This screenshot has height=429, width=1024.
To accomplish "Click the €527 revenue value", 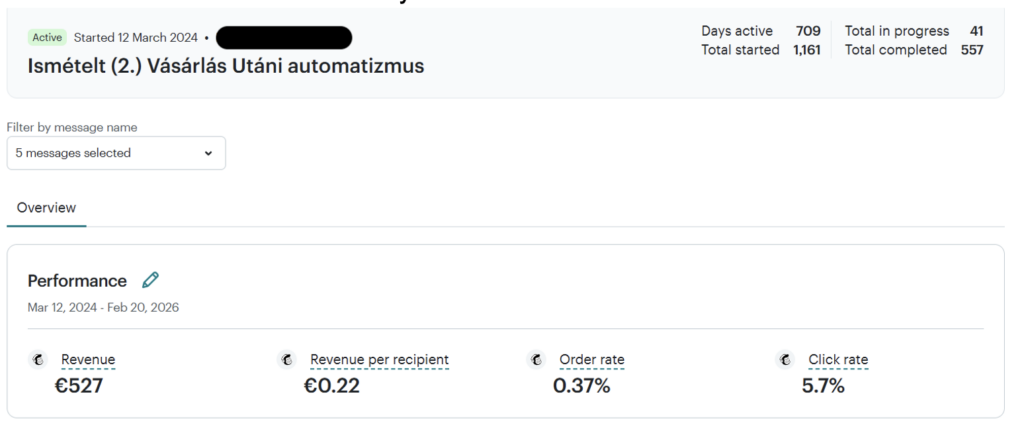I will (79, 385).
